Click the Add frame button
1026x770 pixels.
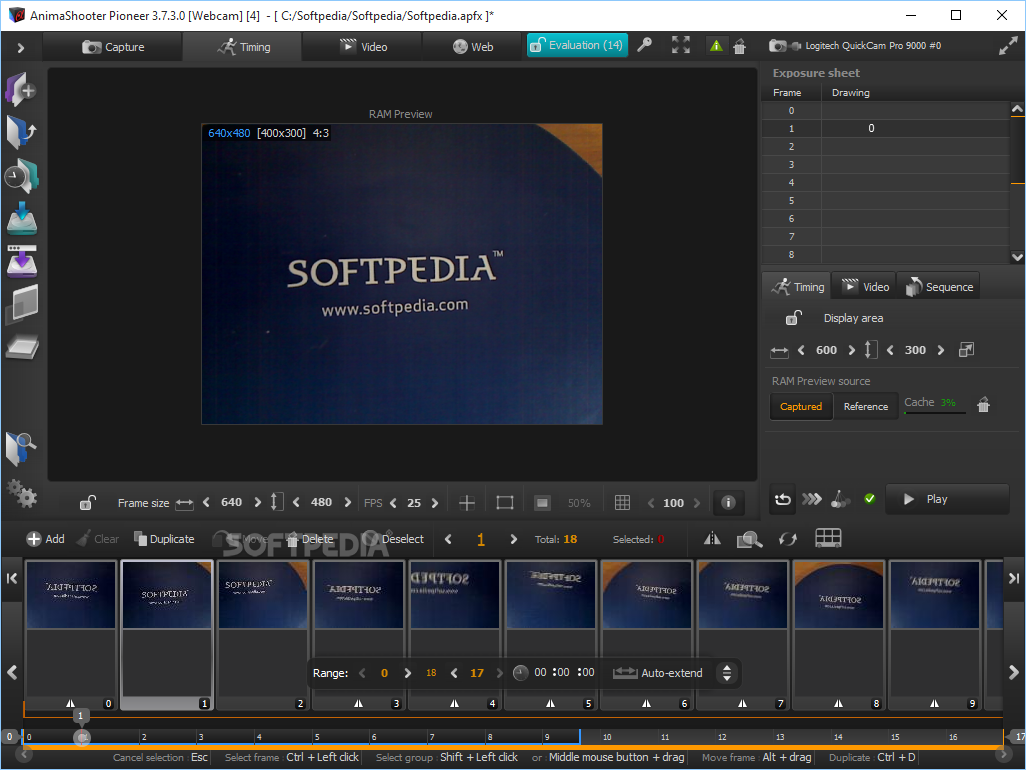tap(45, 539)
